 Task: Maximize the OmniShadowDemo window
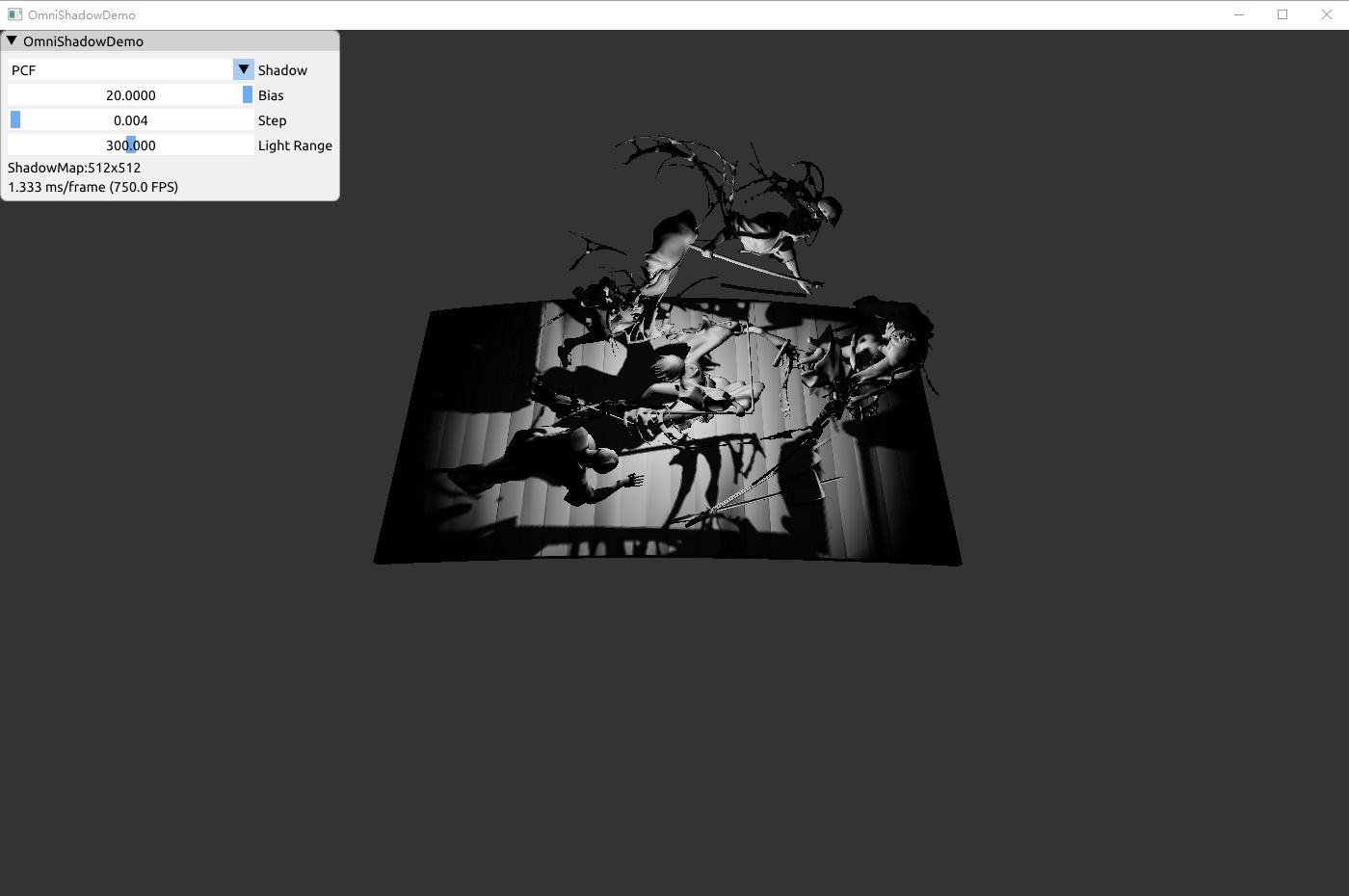1283,14
